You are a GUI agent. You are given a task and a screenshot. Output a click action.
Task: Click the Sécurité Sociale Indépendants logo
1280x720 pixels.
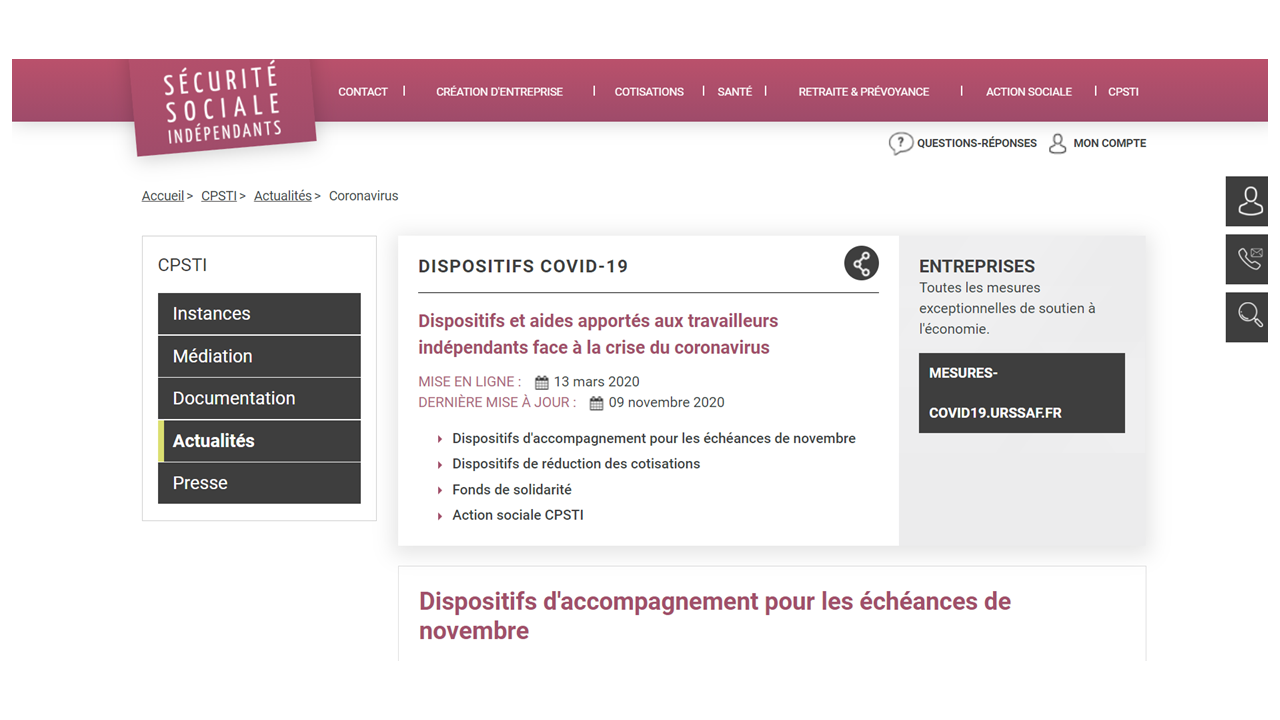click(x=224, y=106)
